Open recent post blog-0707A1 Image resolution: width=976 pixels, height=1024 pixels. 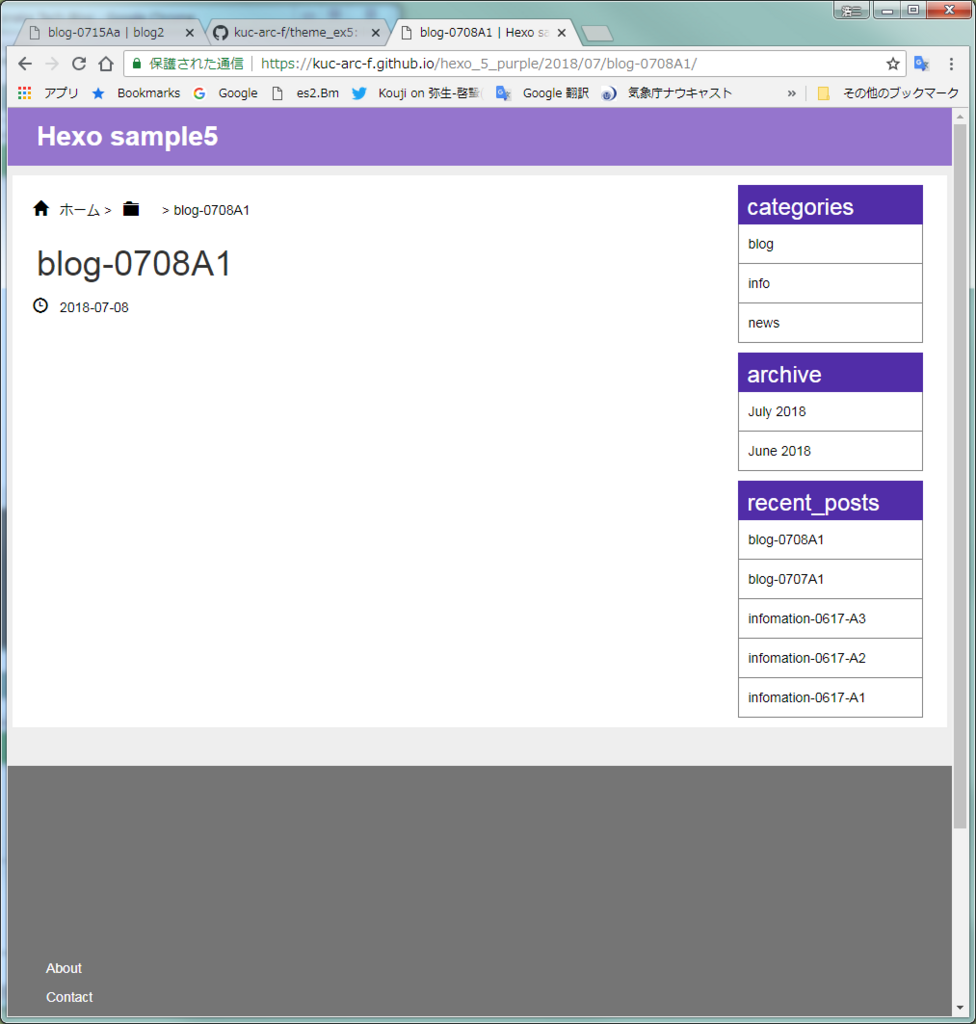pos(830,579)
